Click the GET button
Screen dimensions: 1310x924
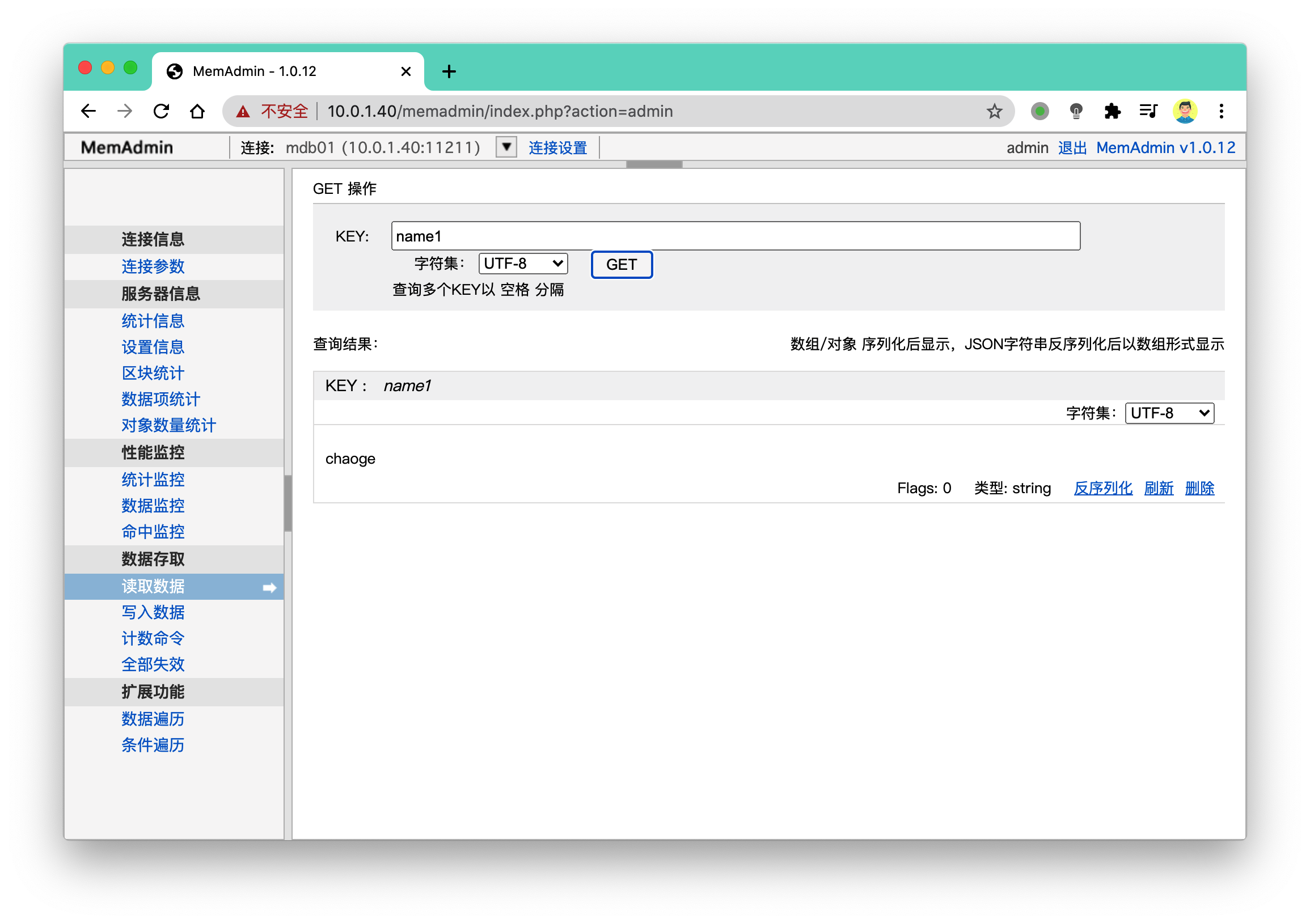[x=622, y=265]
